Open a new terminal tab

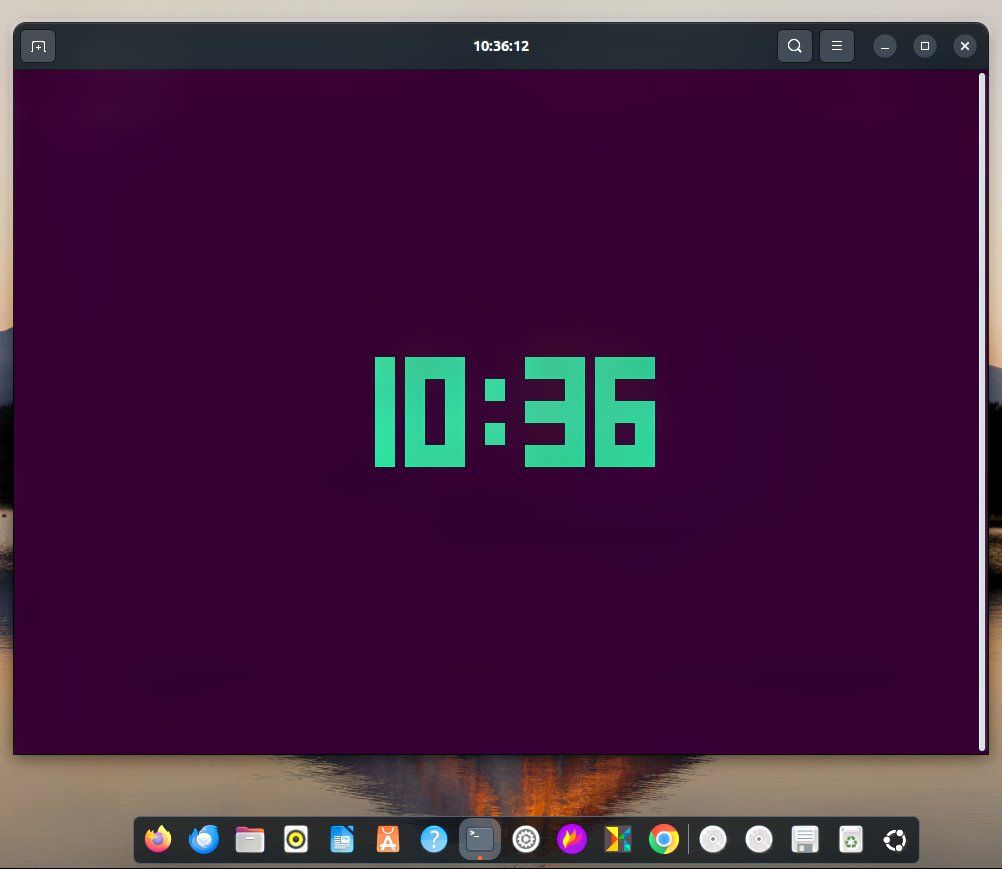tap(38, 46)
